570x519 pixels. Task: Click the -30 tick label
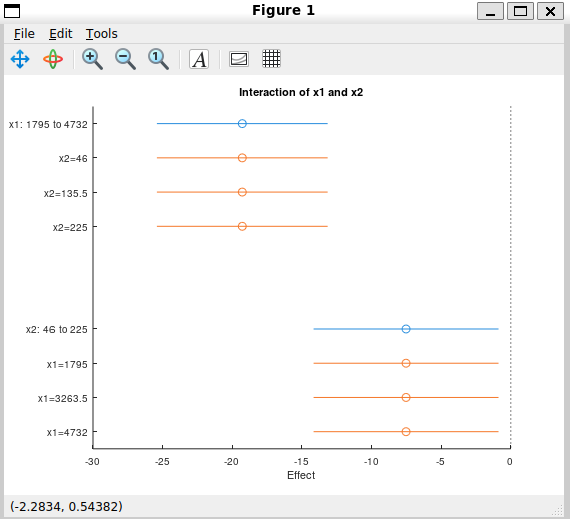[92, 462]
